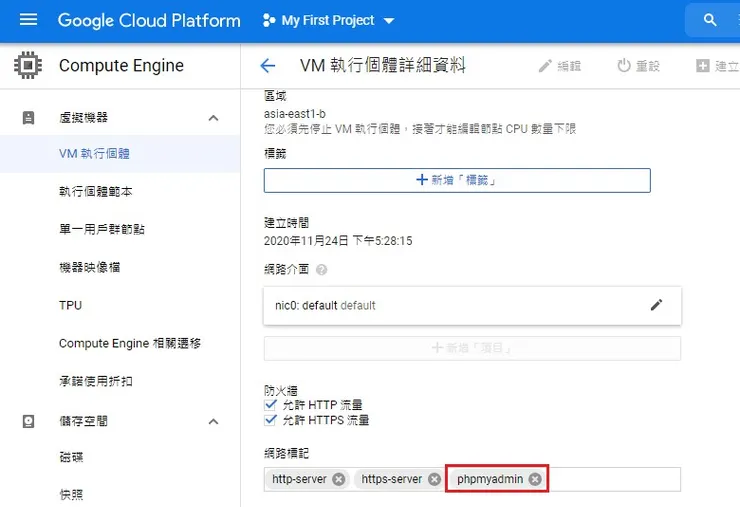Click the create plus-box icon
This screenshot has height=507, width=740.
(x=703, y=66)
